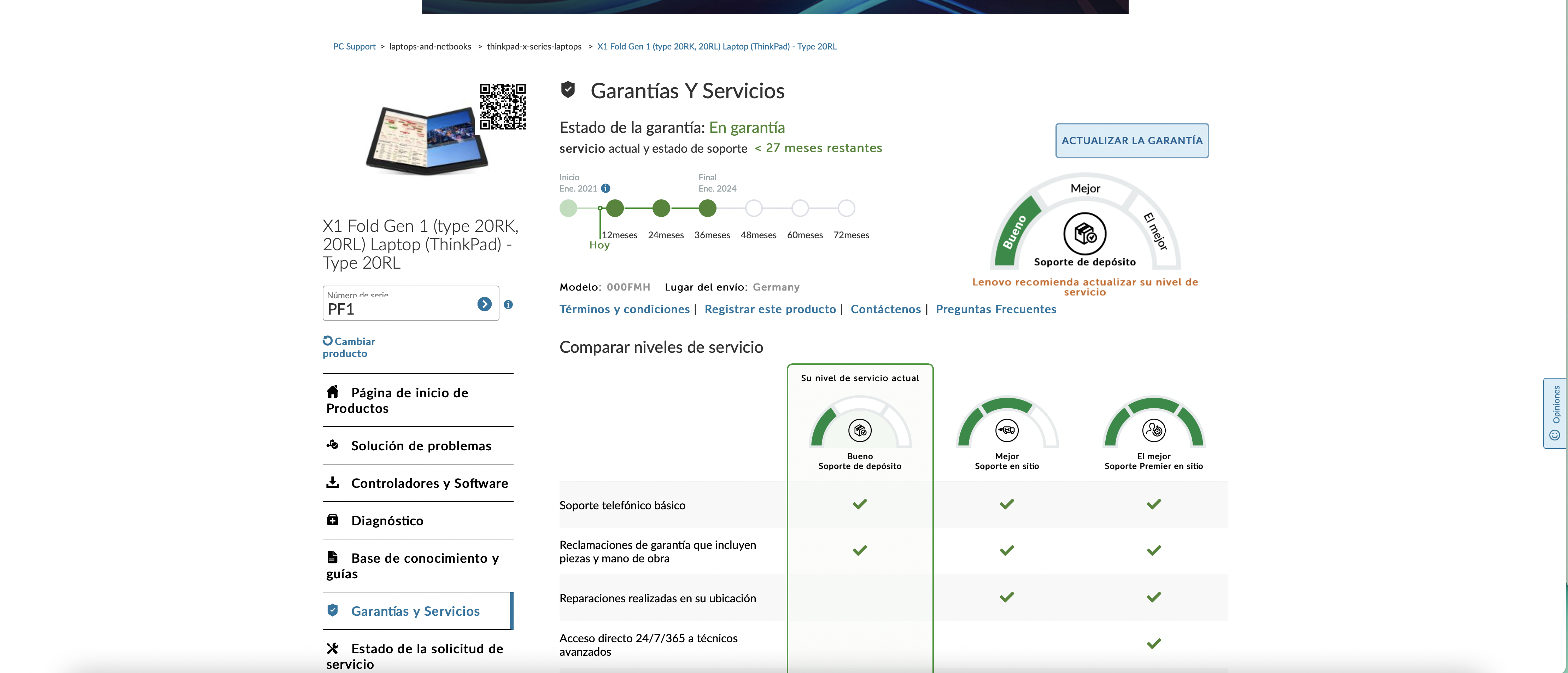Click the Solución de problemas icon

click(332, 444)
